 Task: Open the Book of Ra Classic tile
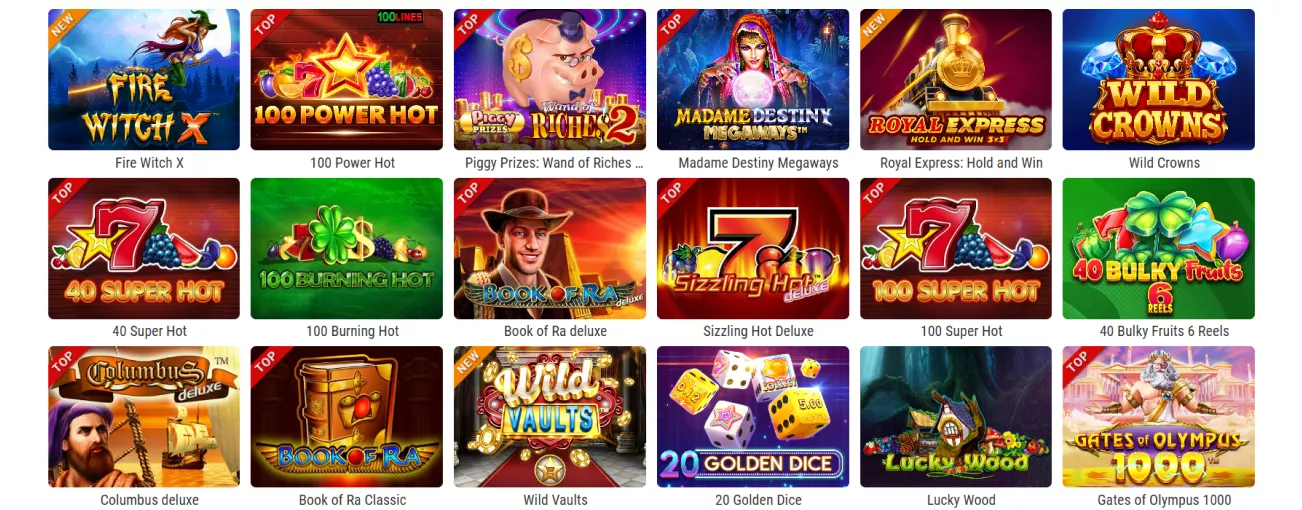point(347,417)
